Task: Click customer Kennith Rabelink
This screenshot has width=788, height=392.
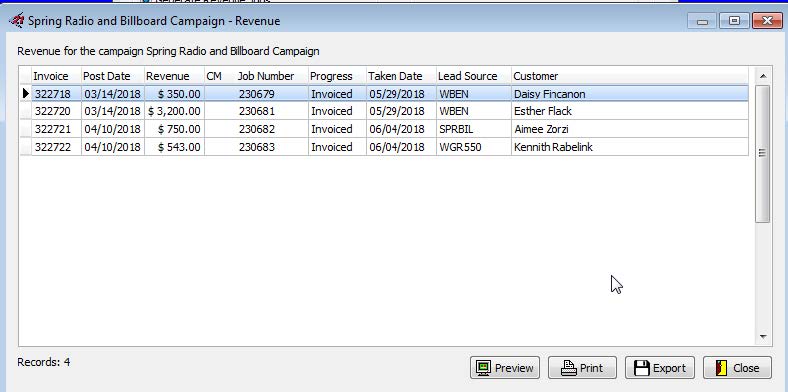Action: point(630,147)
